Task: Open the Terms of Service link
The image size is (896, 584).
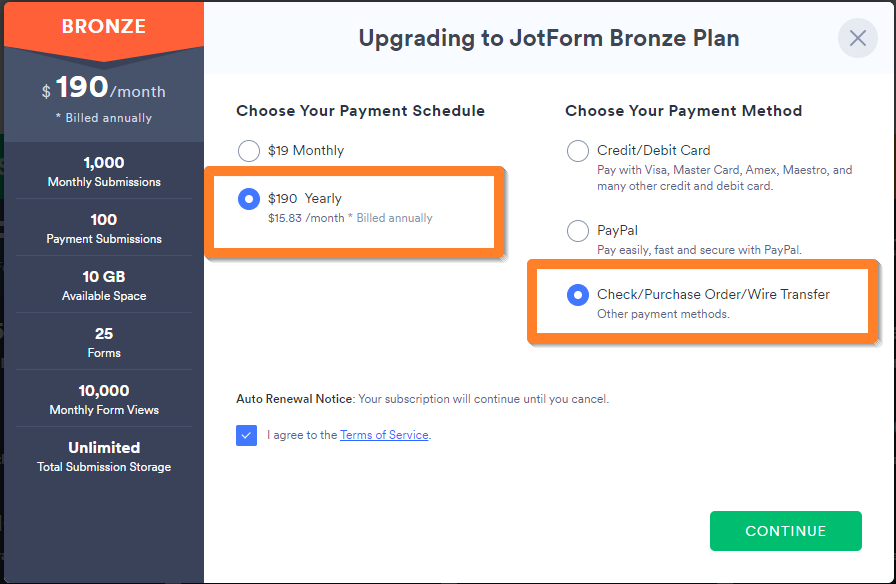Action: [x=384, y=435]
